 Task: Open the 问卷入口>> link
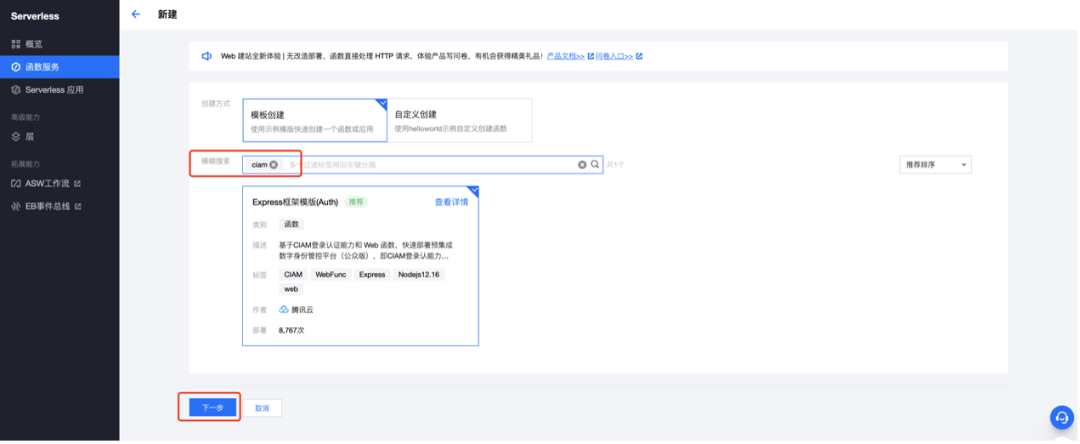(614, 56)
